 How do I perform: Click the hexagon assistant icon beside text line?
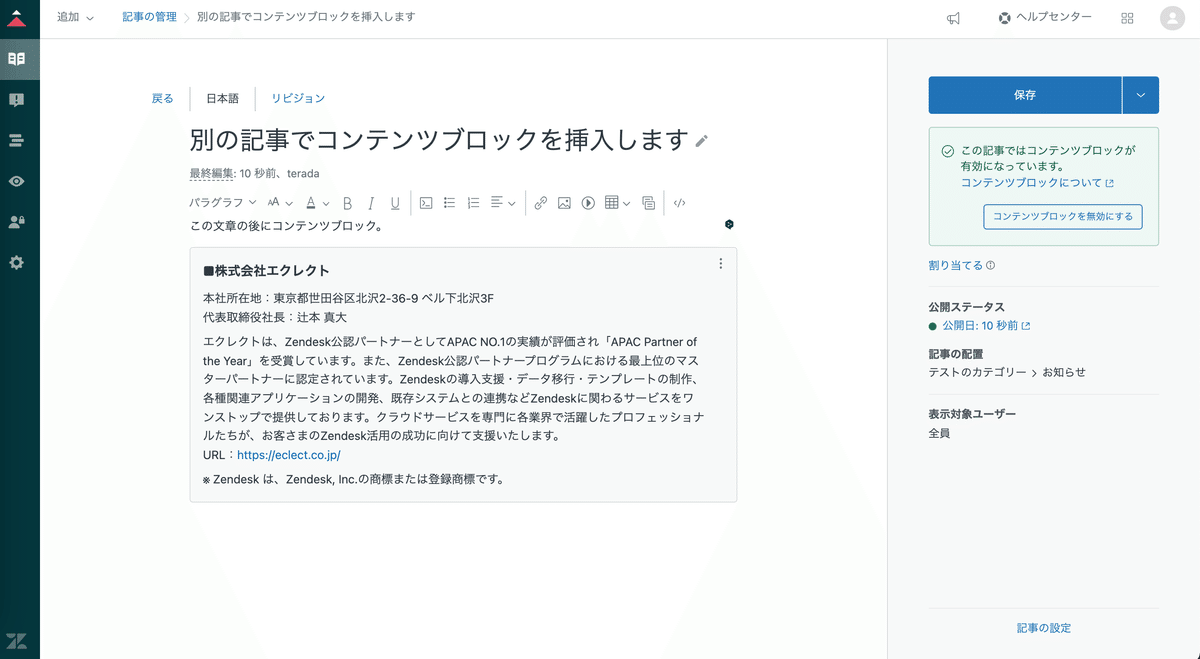tap(730, 224)
